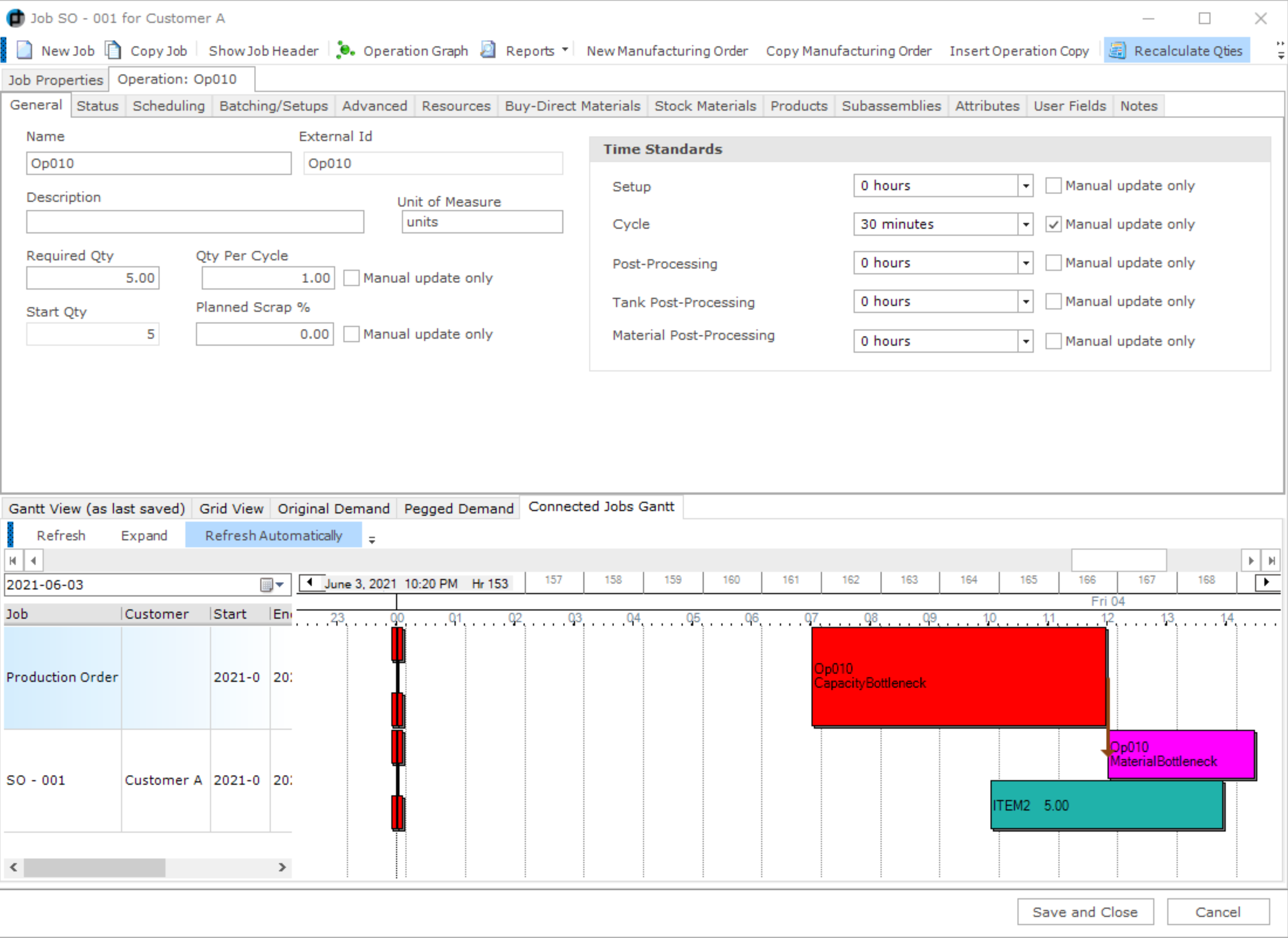This screenshot has height=938, width=1288.
Task: Switch to the Job Properties tab
Action: click(x=55, y=80)
